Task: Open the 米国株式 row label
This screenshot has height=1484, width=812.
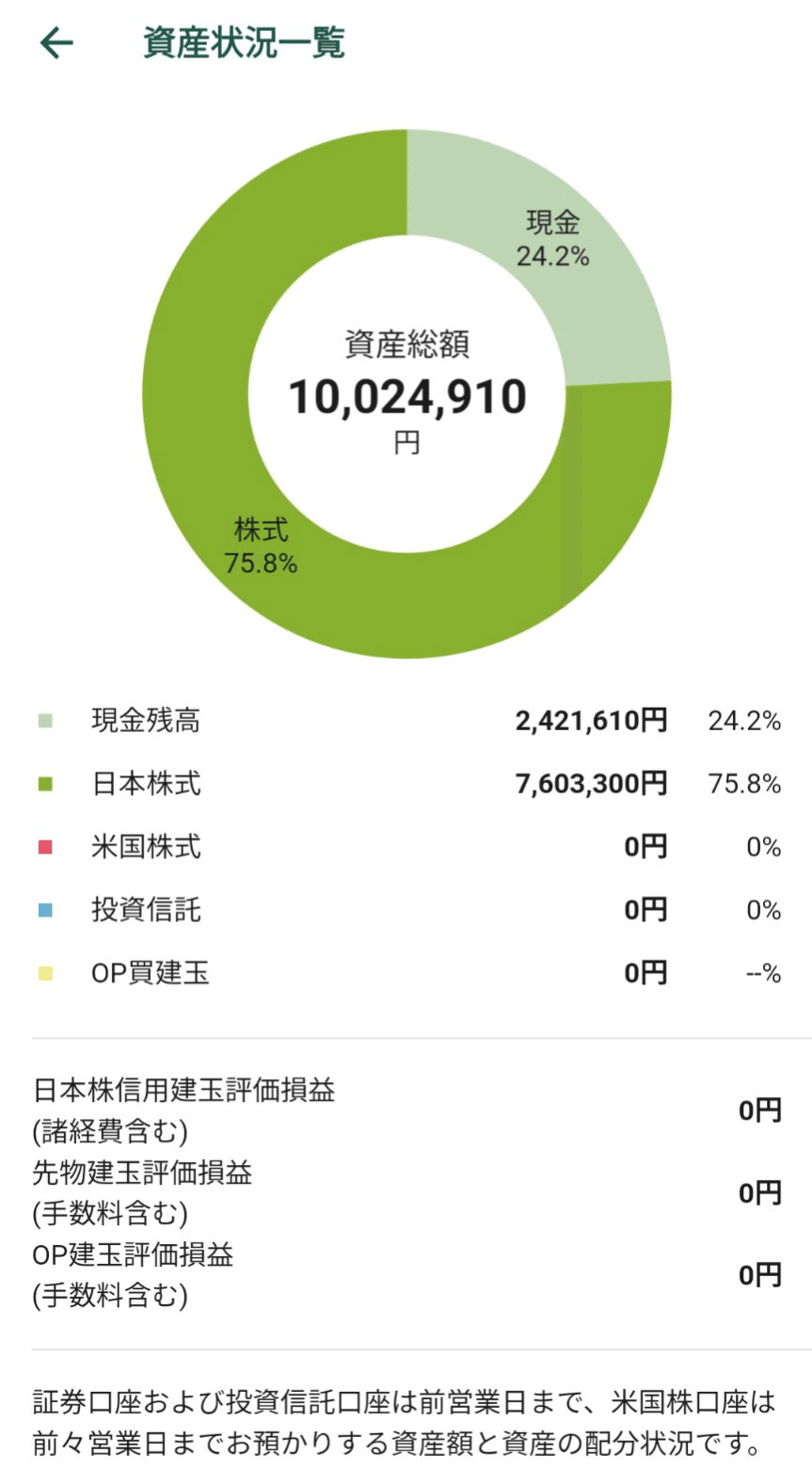Action: click(146, 847)
